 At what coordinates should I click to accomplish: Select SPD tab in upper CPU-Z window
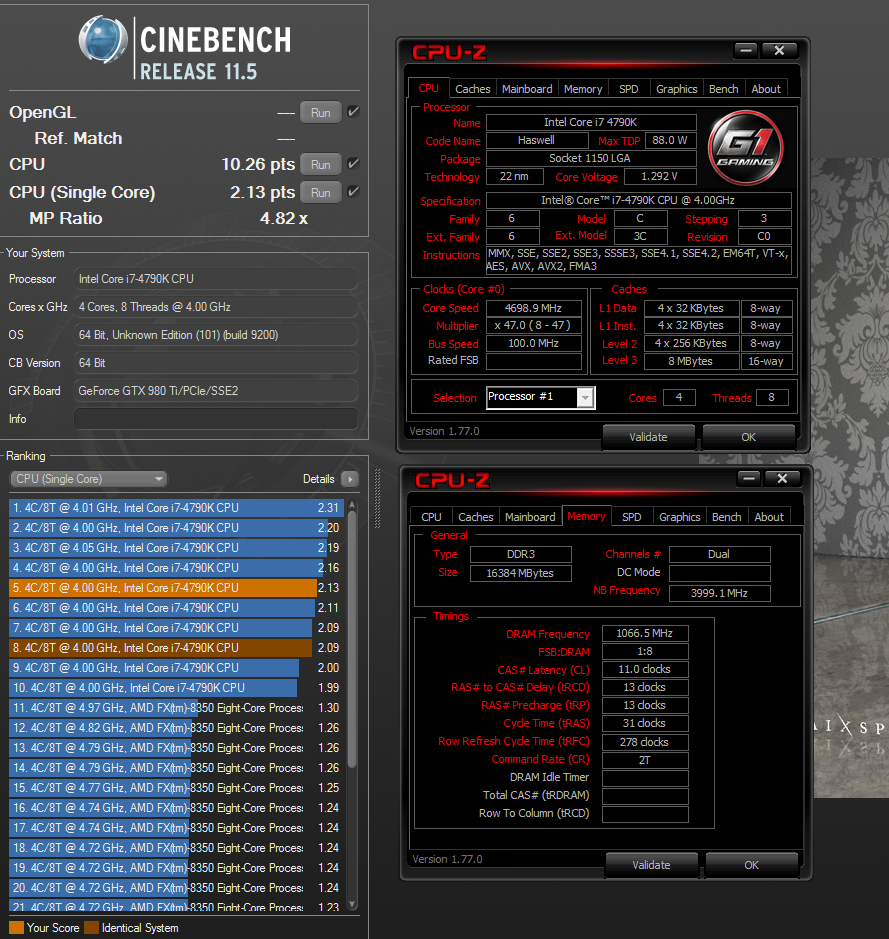[629, 89]
